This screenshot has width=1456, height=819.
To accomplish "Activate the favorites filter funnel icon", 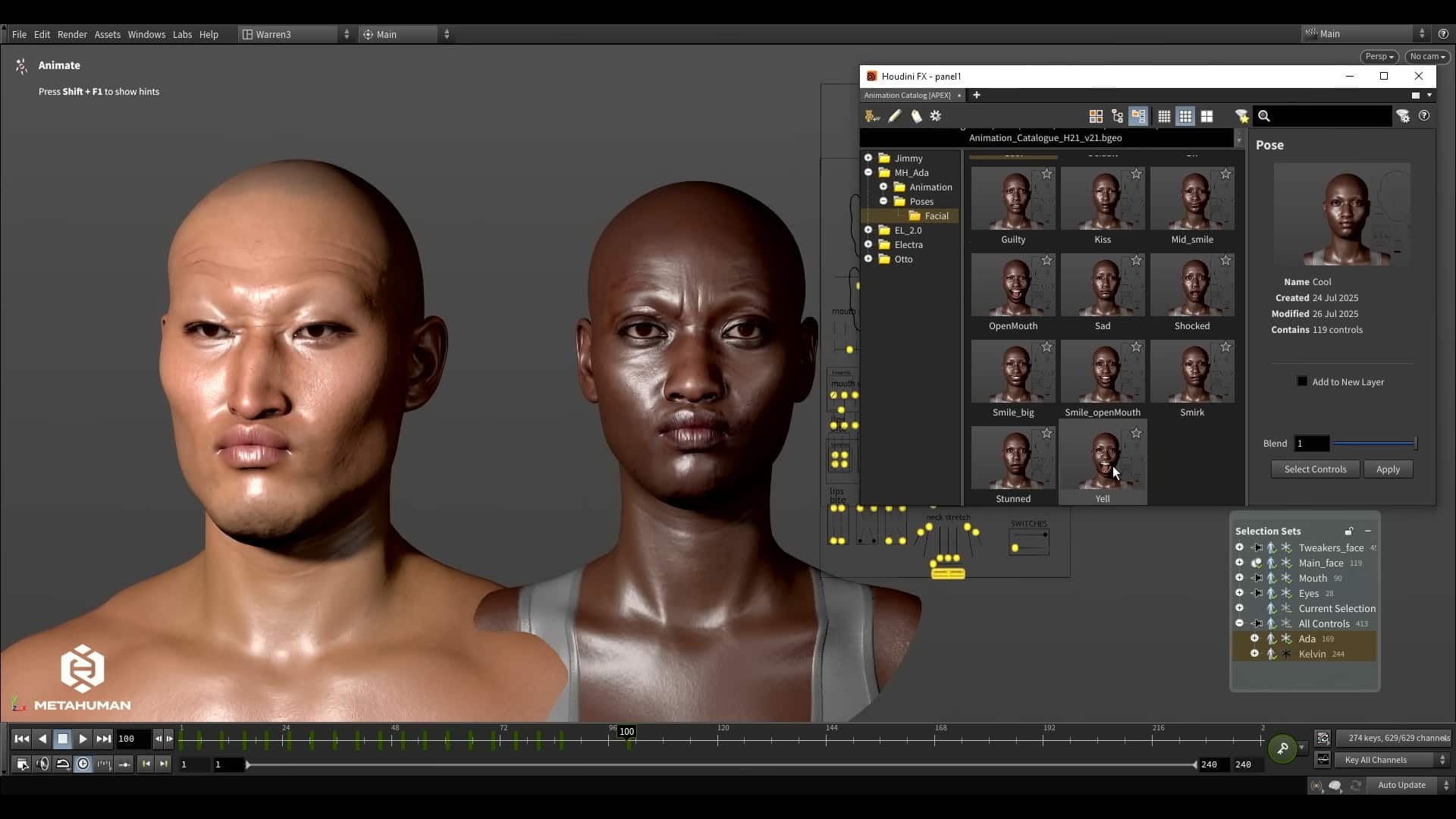I will (1241, 116).
